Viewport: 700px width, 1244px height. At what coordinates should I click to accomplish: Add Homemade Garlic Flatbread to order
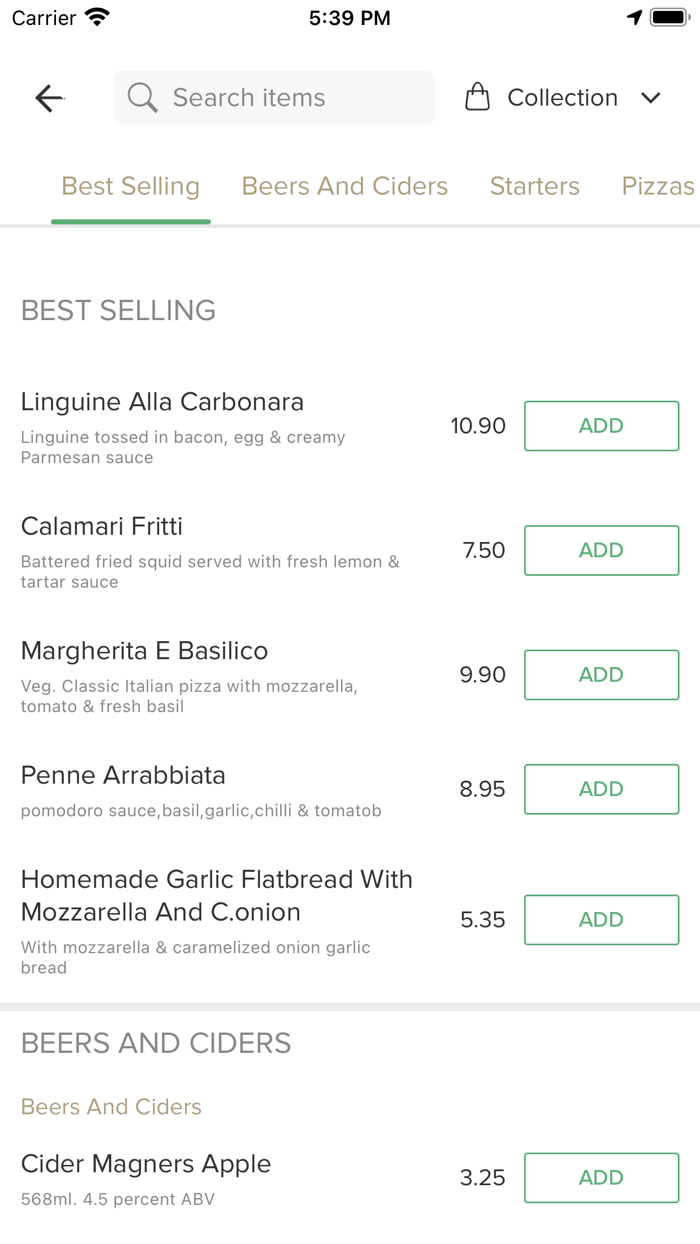tap(601, 920)
